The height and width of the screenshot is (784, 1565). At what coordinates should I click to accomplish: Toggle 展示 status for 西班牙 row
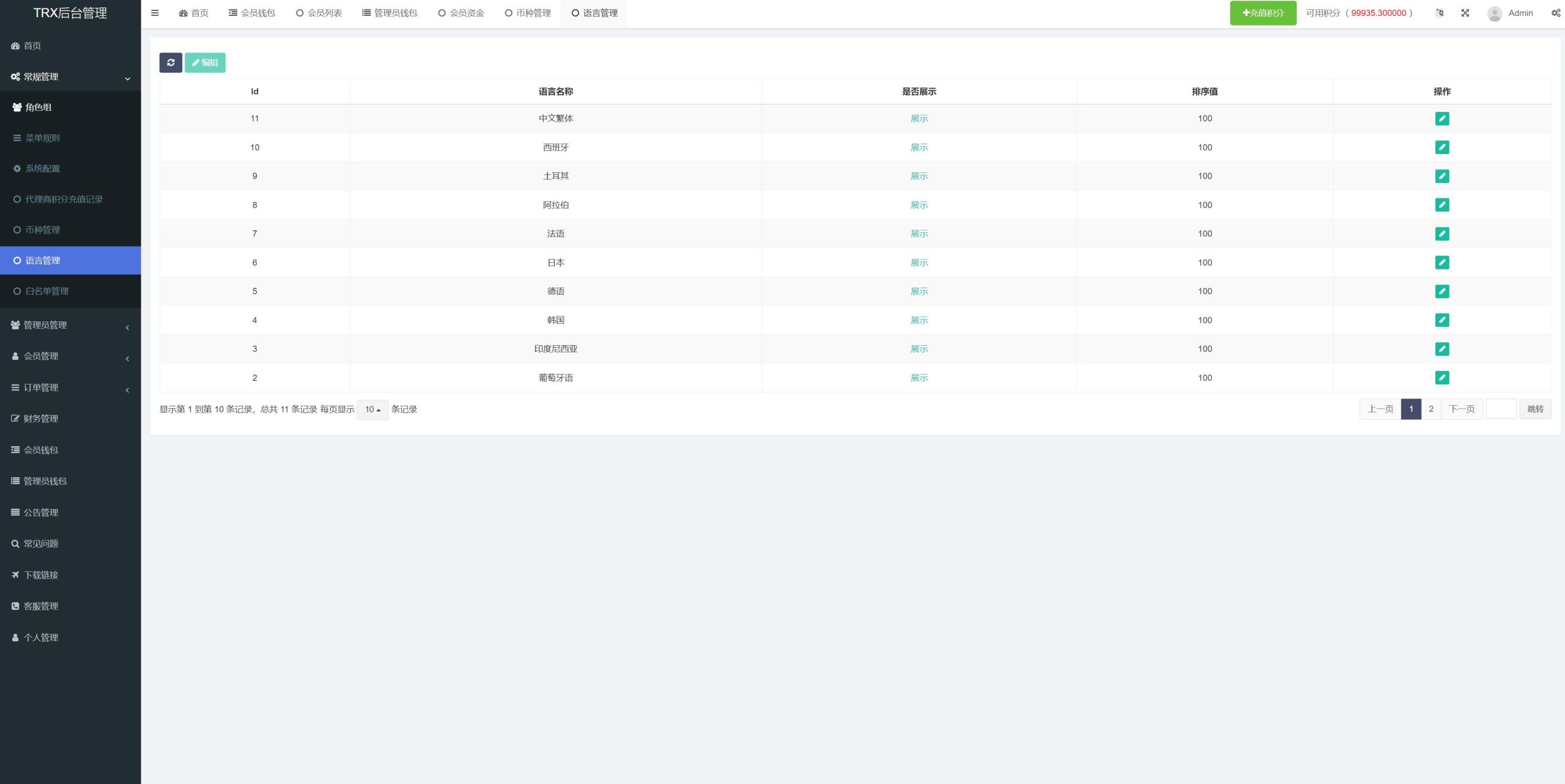[918, 147]
